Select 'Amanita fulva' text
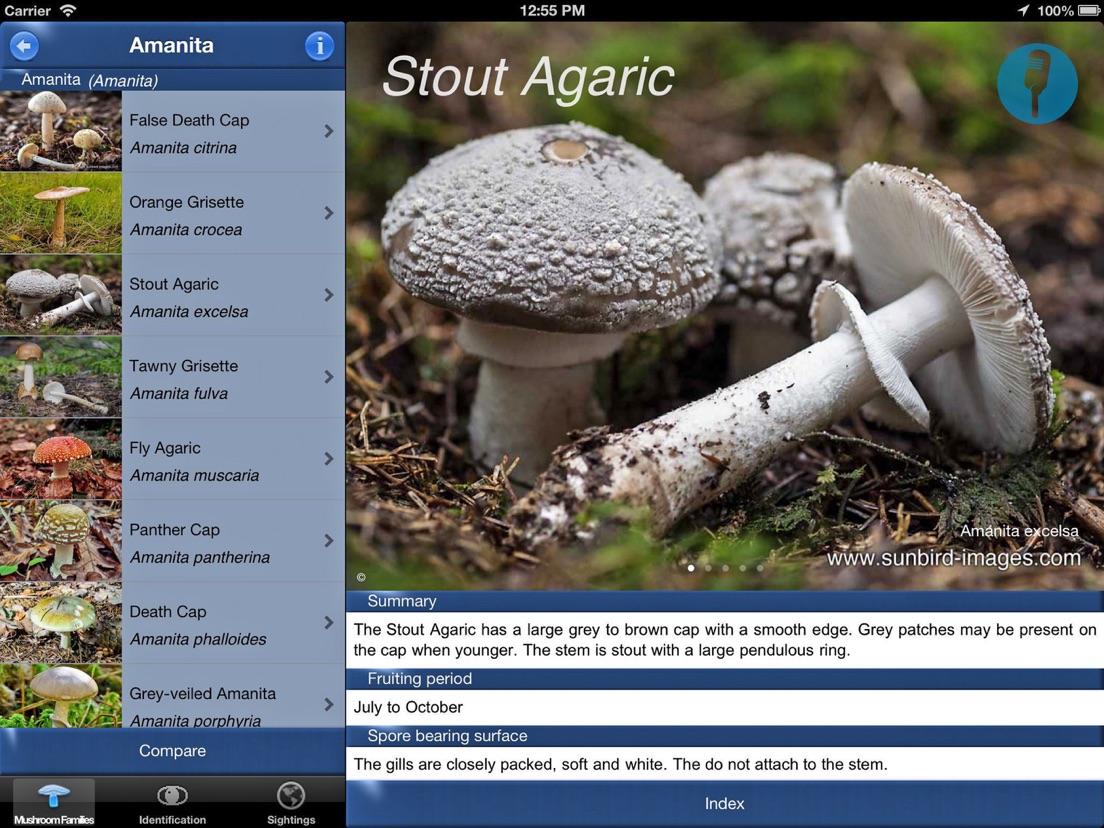This screenshot has height=828, width=1104. point(179,394)
